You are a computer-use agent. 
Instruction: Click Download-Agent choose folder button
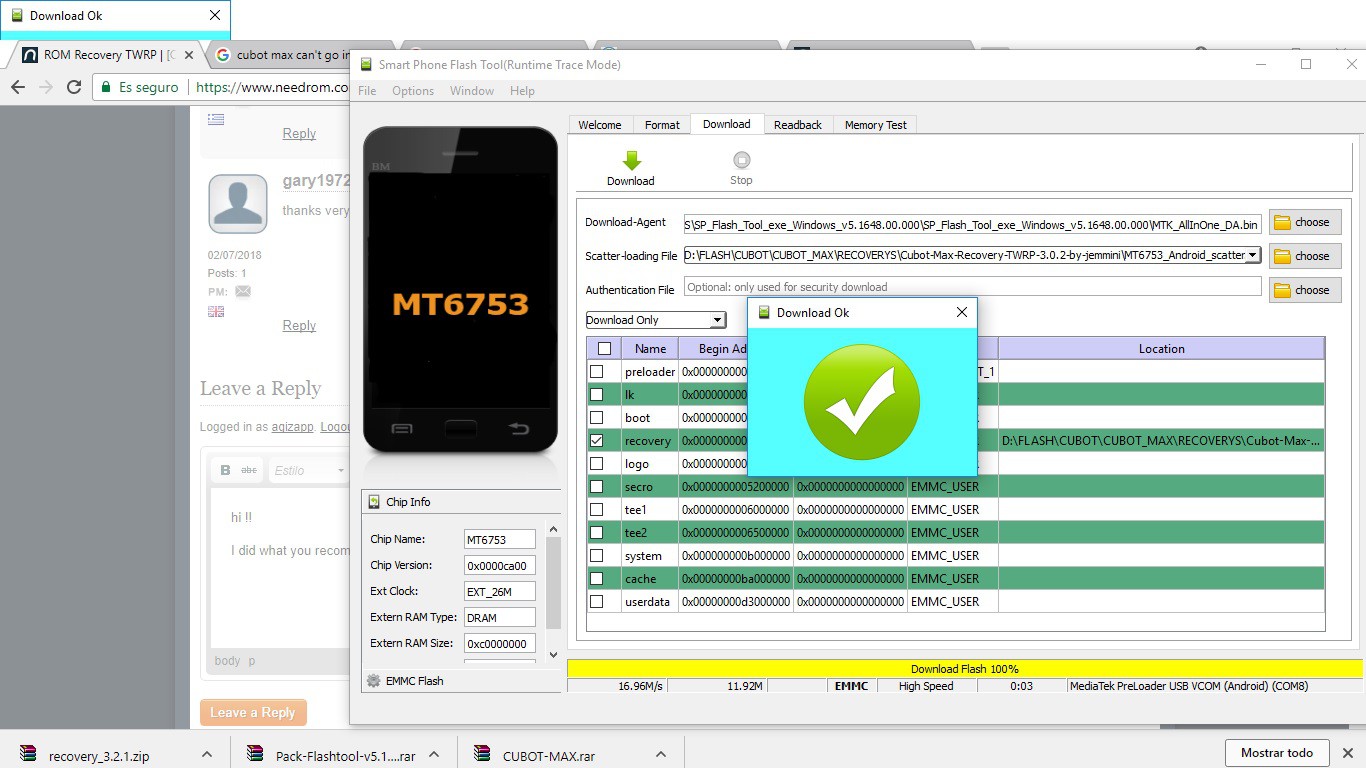click(1305, 222)
